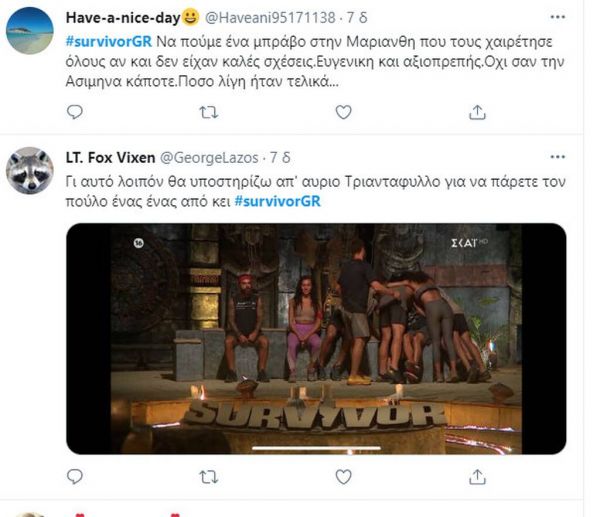
Task: Open more options on Have-a-nice-day tweet
Action: [x=555, y=17]
